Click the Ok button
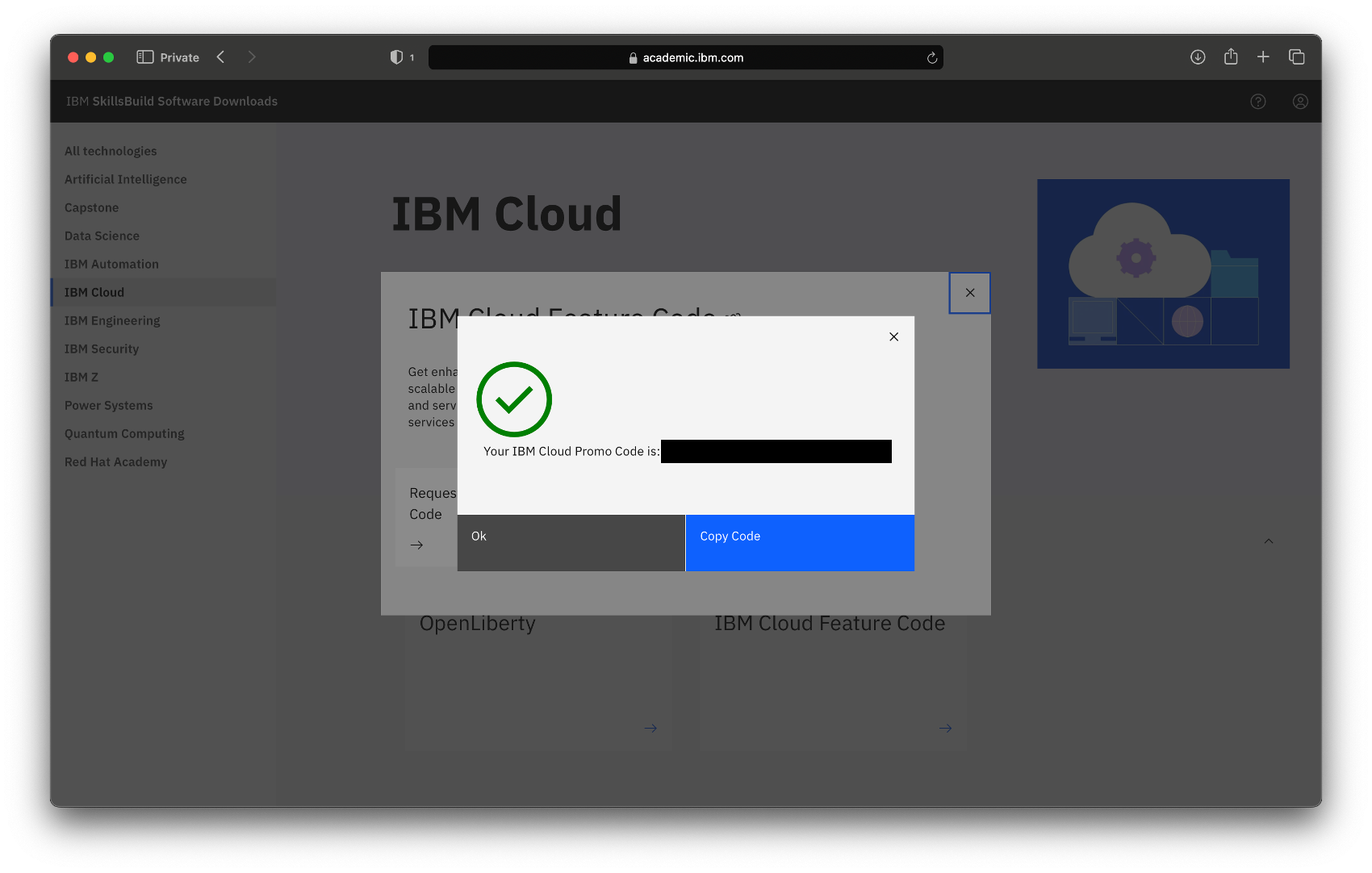The width and height of the screenshot is (1372, 873). [571, 543]
